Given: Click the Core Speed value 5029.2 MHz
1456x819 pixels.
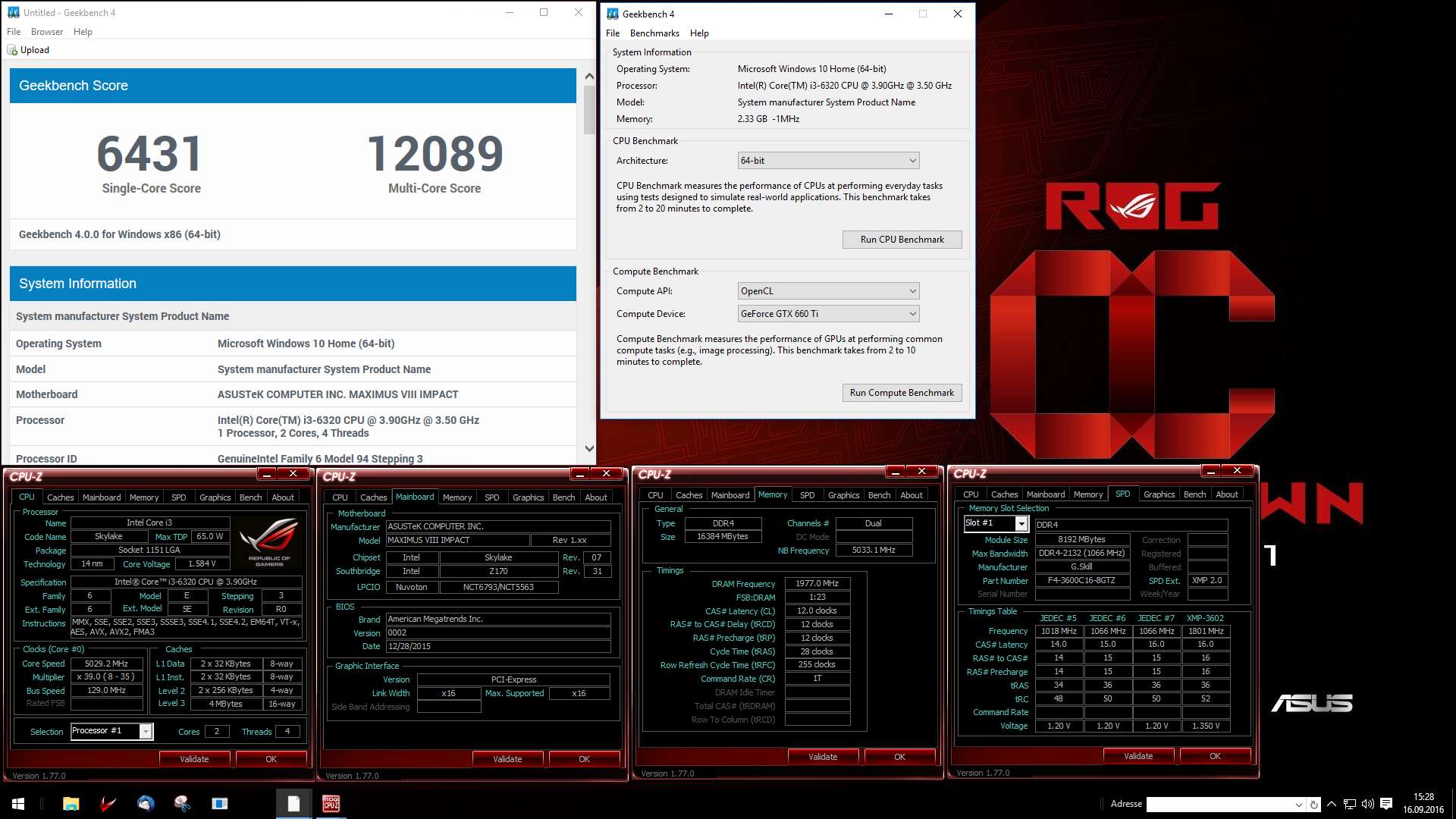Looking at the screenshot, I should pyautogui.click(x=106, y=664).
